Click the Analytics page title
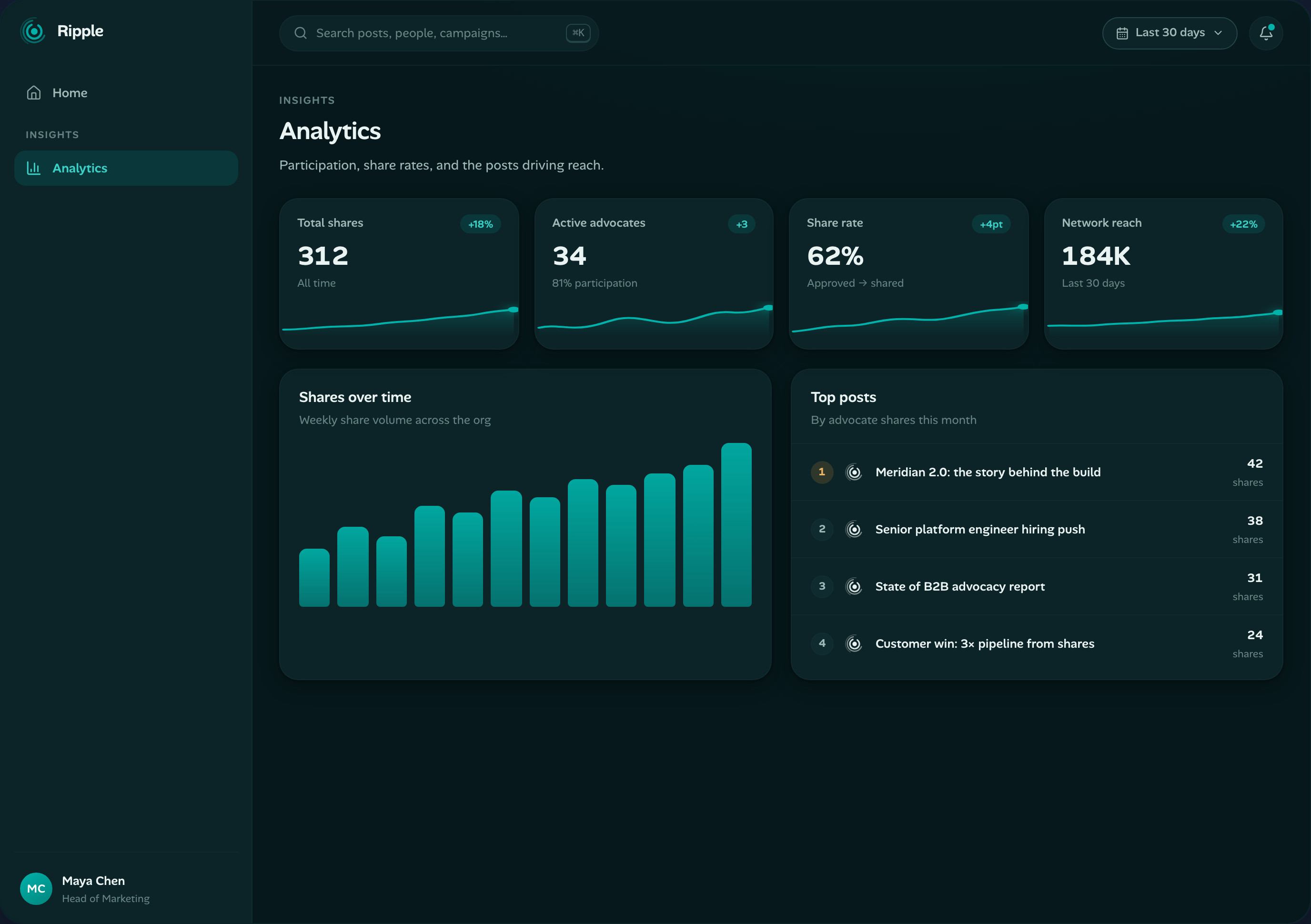 pos(330,131)
